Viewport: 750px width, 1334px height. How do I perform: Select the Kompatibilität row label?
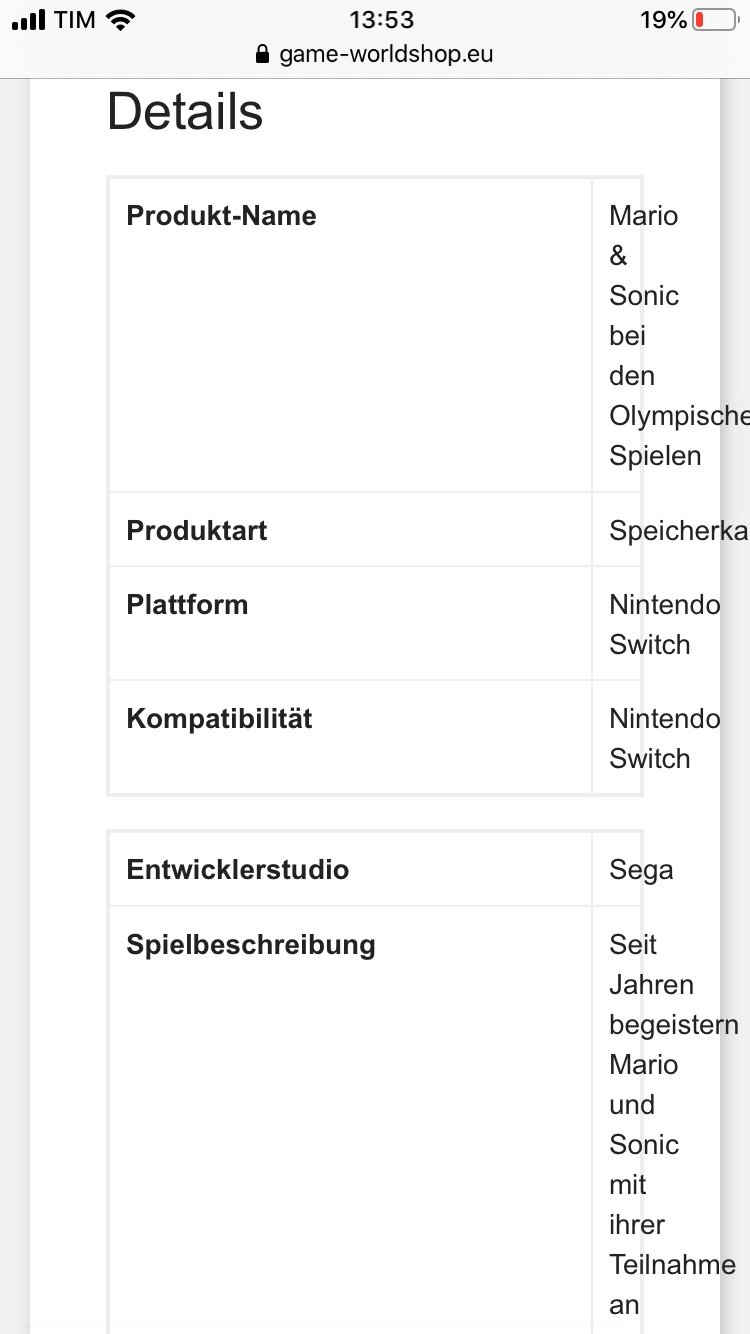[219, 719]
